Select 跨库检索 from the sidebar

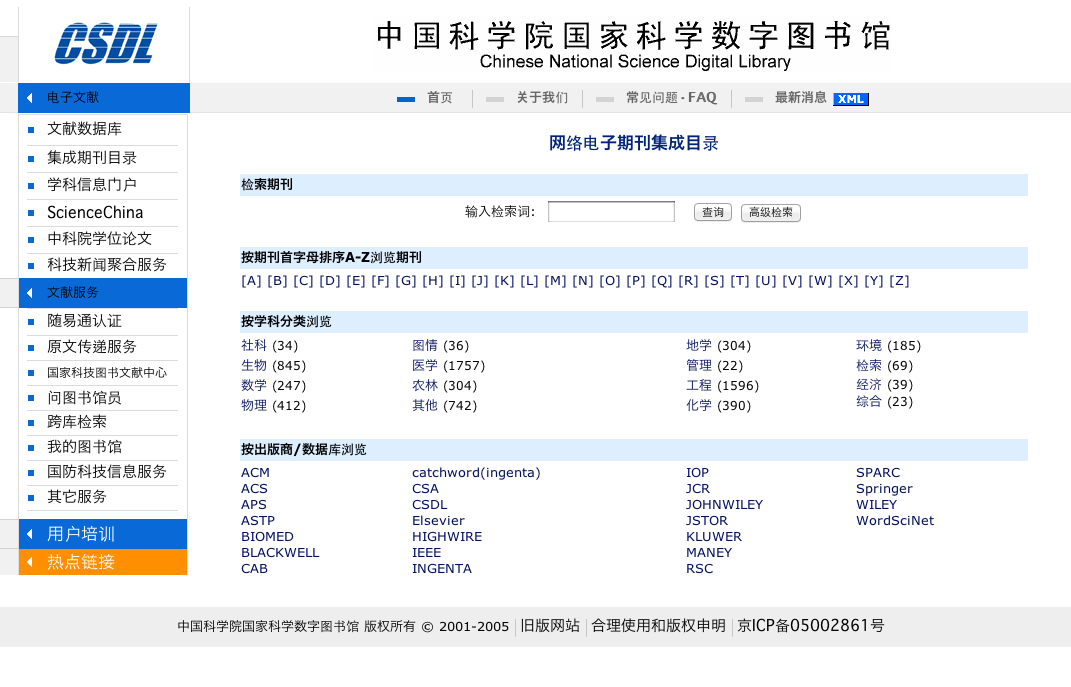pos(77,422)
